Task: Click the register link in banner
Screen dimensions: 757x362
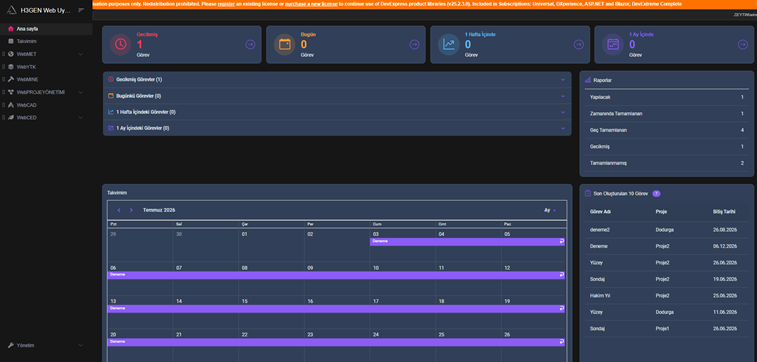Action: (x=226, y=4)
